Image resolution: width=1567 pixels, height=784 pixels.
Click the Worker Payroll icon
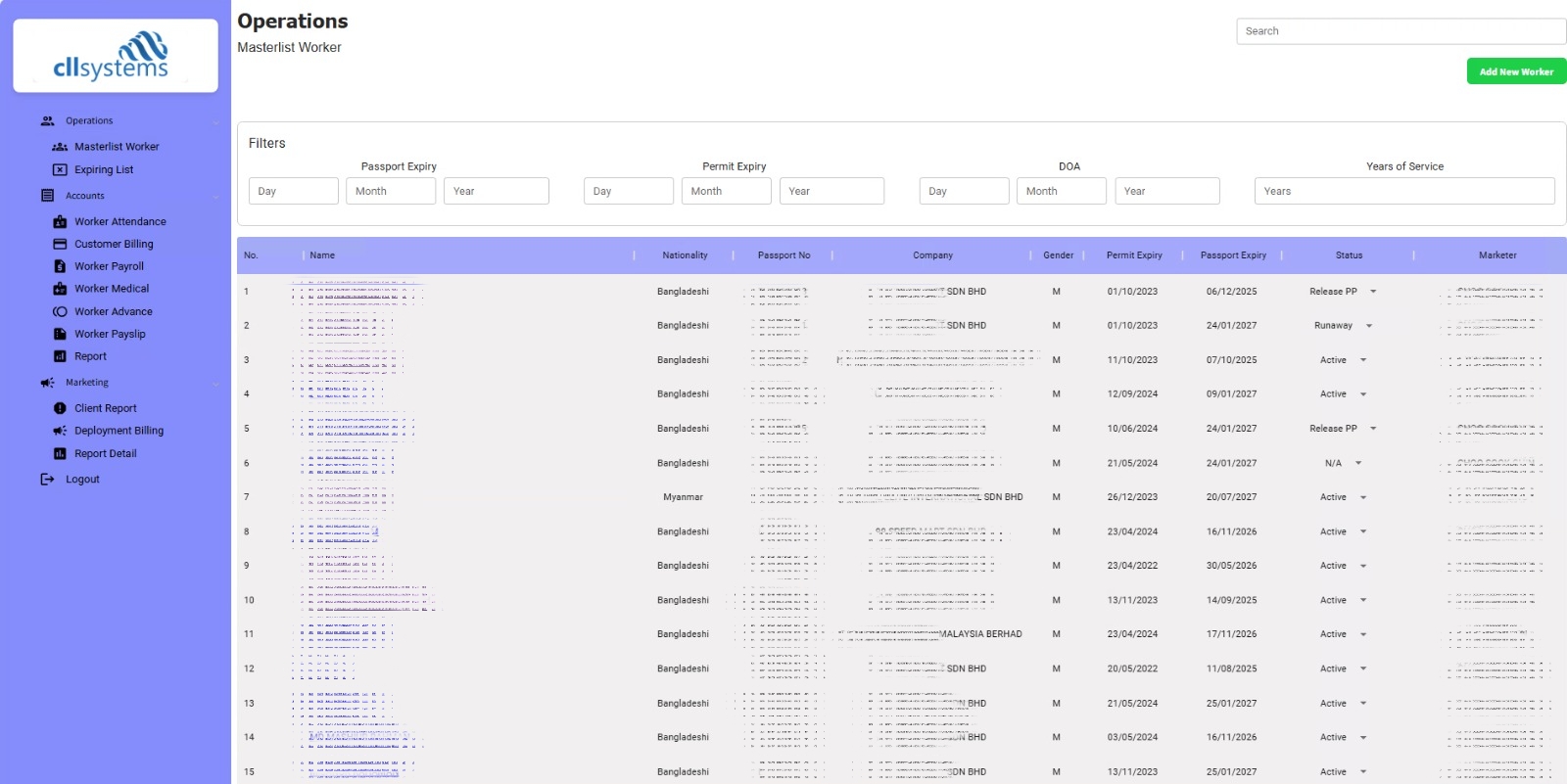tap(60, 266)
